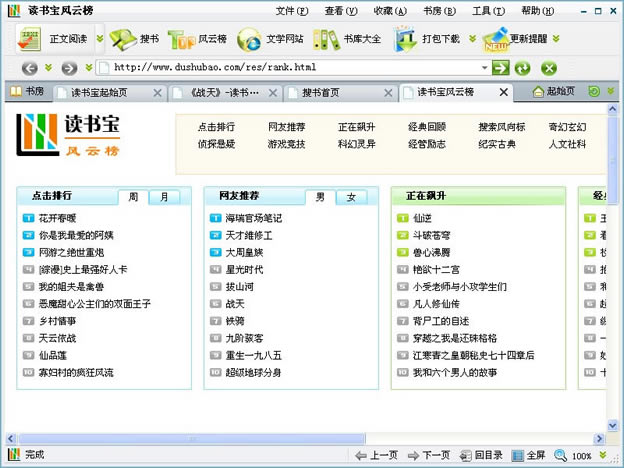Open the book 海瑞官场笔记
The height and width of the screenshot is (468, 624).
coord(254,218)
